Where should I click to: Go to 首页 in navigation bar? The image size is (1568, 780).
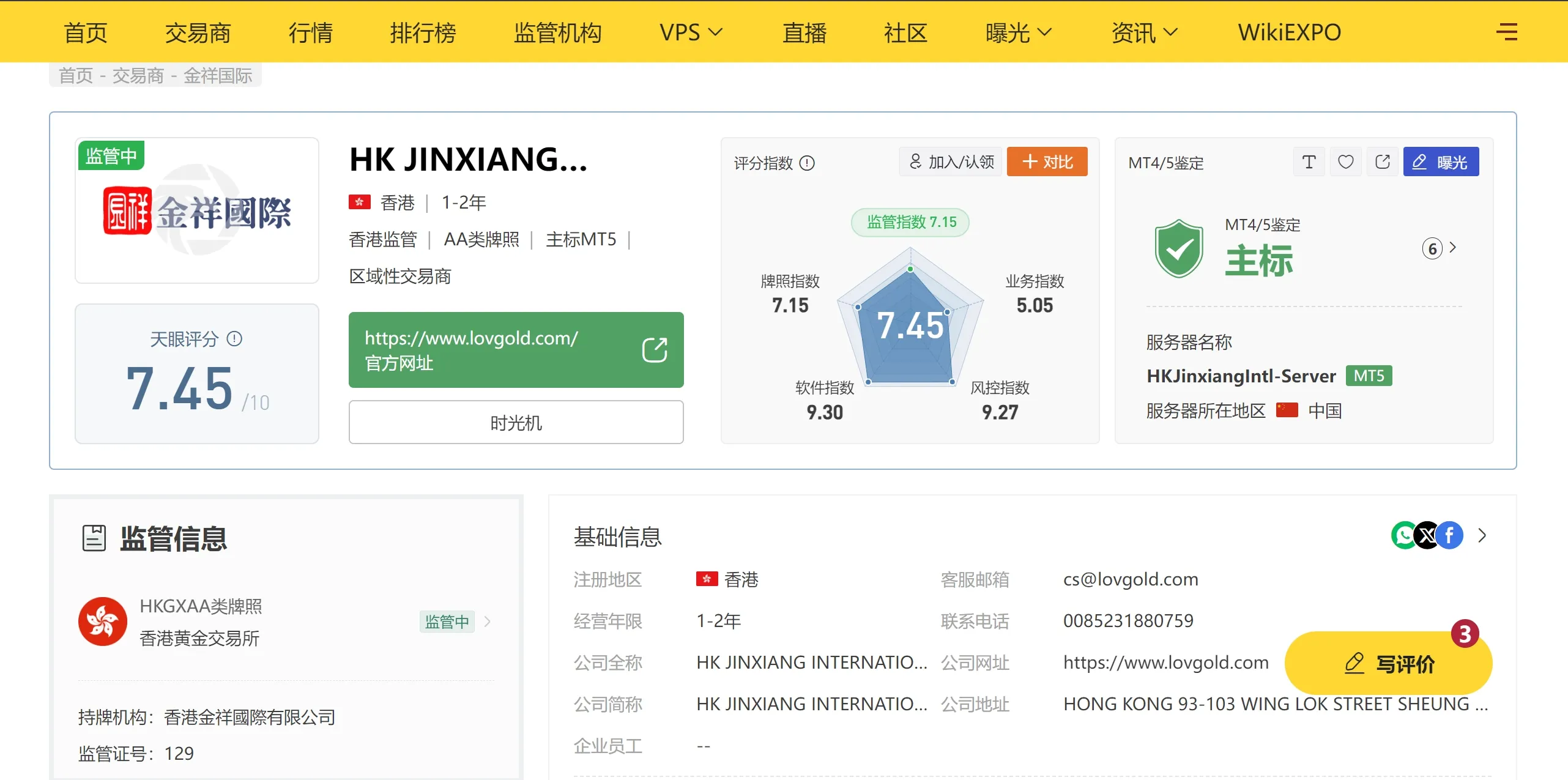pos(86,32)
